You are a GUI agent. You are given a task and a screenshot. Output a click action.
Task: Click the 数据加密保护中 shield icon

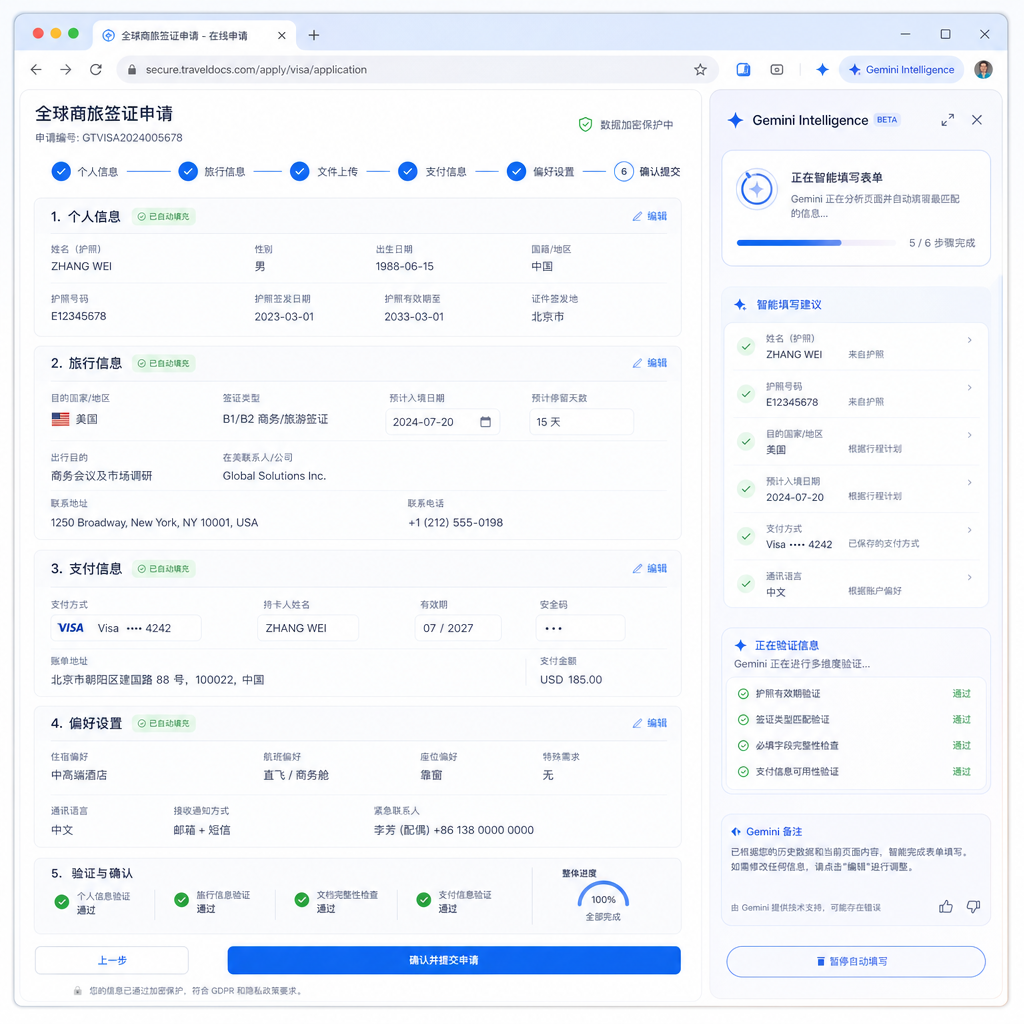click(x=585, y=124)
